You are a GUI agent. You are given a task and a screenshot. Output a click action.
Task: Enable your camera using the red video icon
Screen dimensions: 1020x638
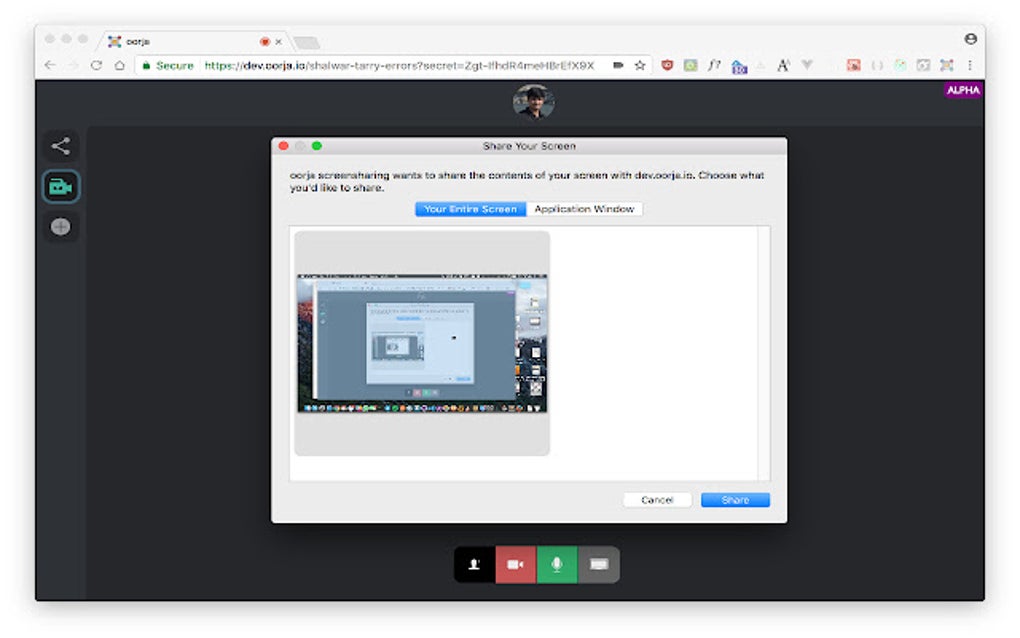[516, 564]
